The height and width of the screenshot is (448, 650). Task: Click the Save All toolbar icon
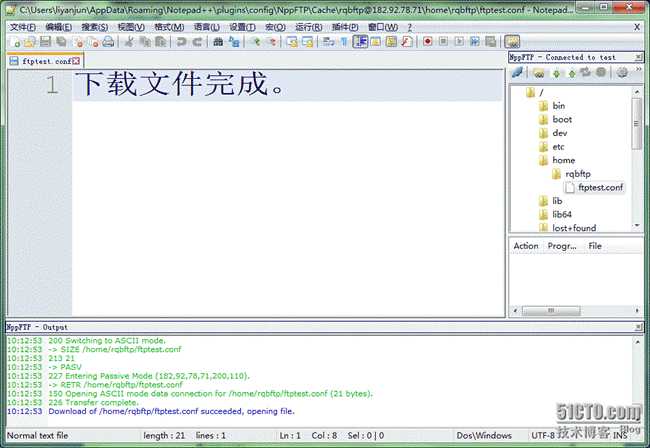pyautogui.click(x=61, y=42)
